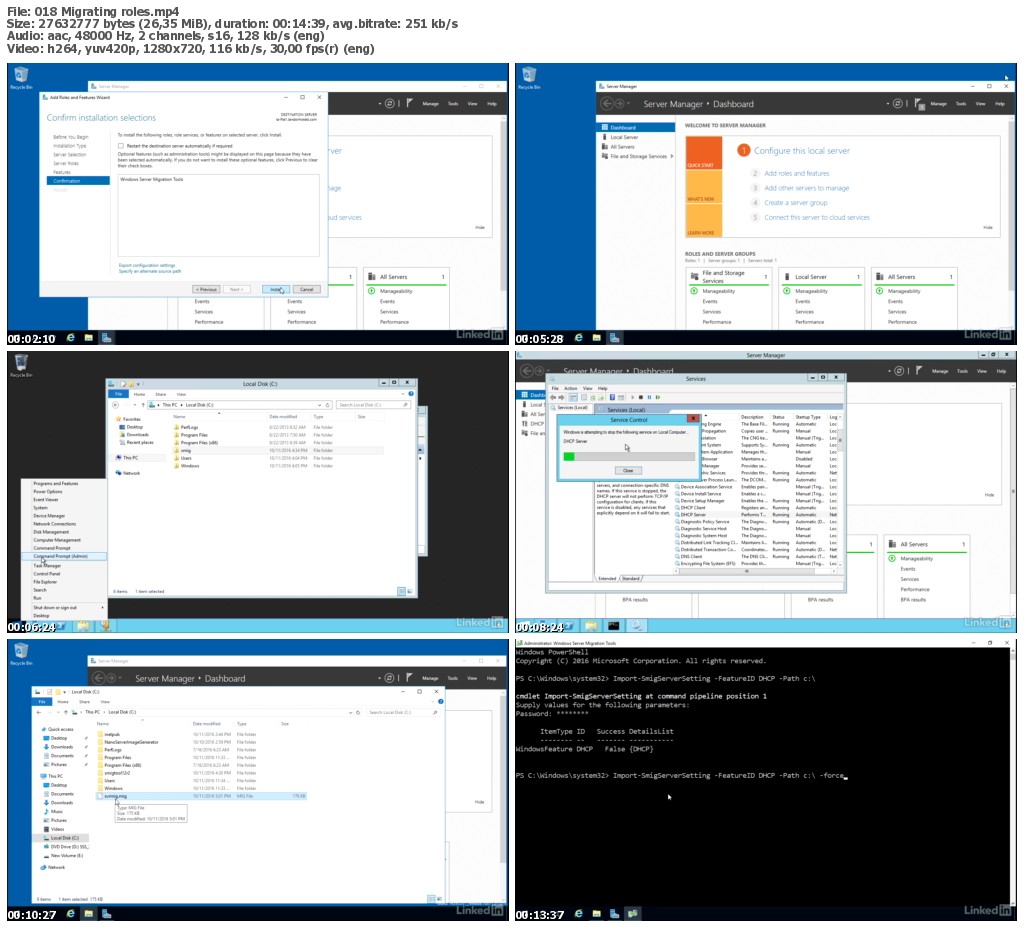
Task: Click 'Add other servers to manage' at 00:05:28
Action: 807,188
